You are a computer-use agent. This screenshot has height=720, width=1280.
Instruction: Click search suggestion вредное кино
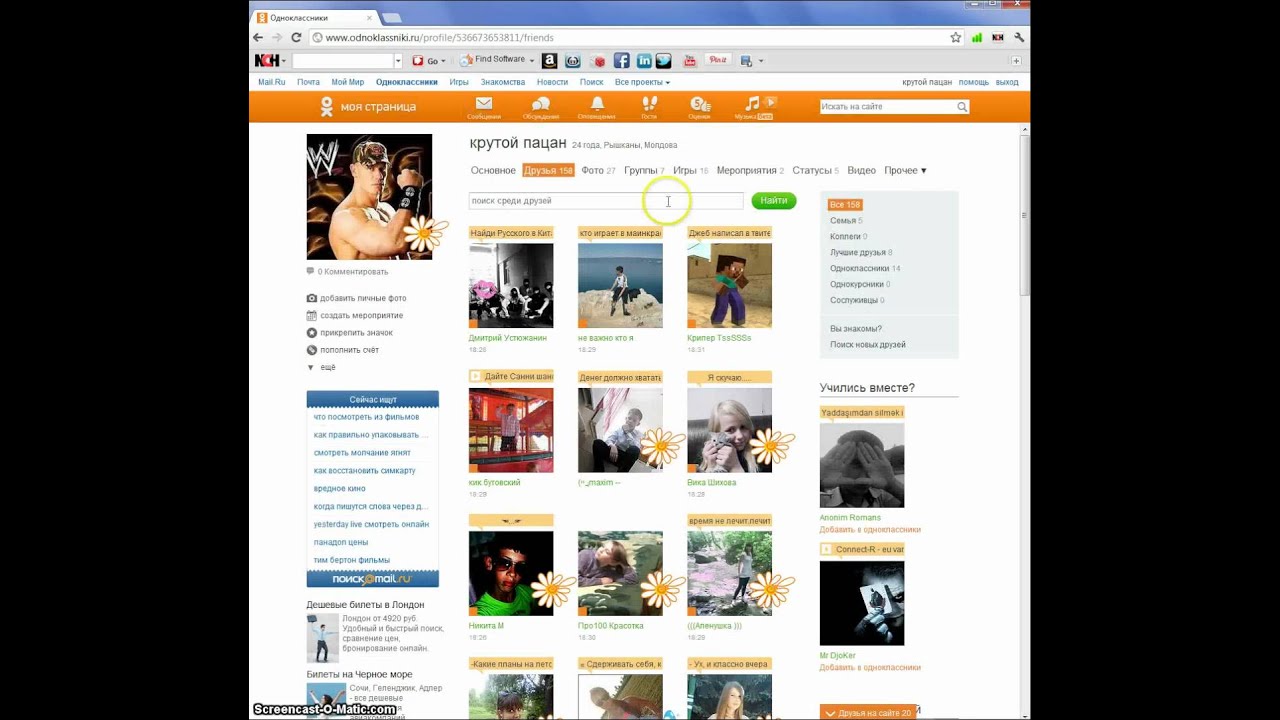pyautogui.click(x=340, y=489)
